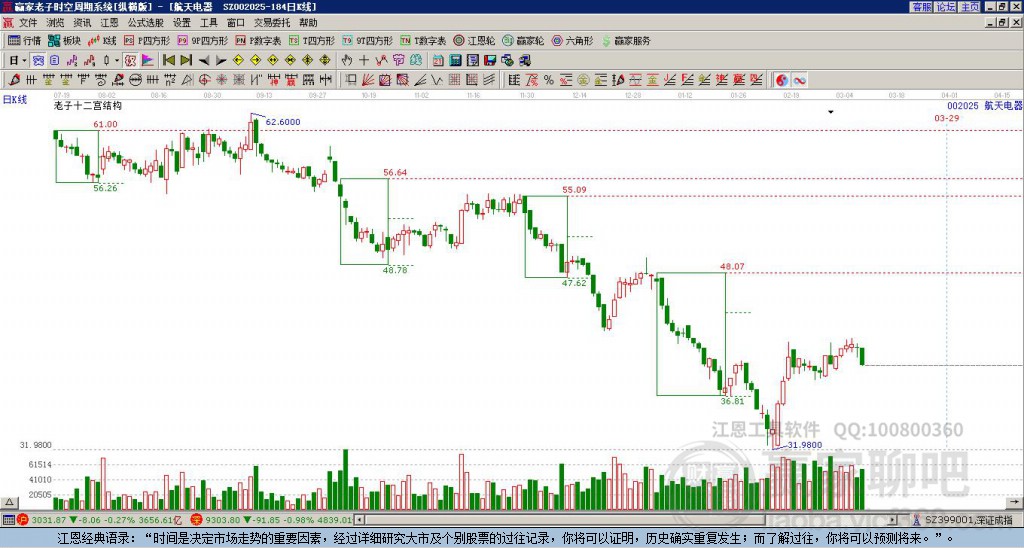The image size is (1024, 548).
Task: Select the red pencil drawing tool
Action: click(x=13, y=80)
